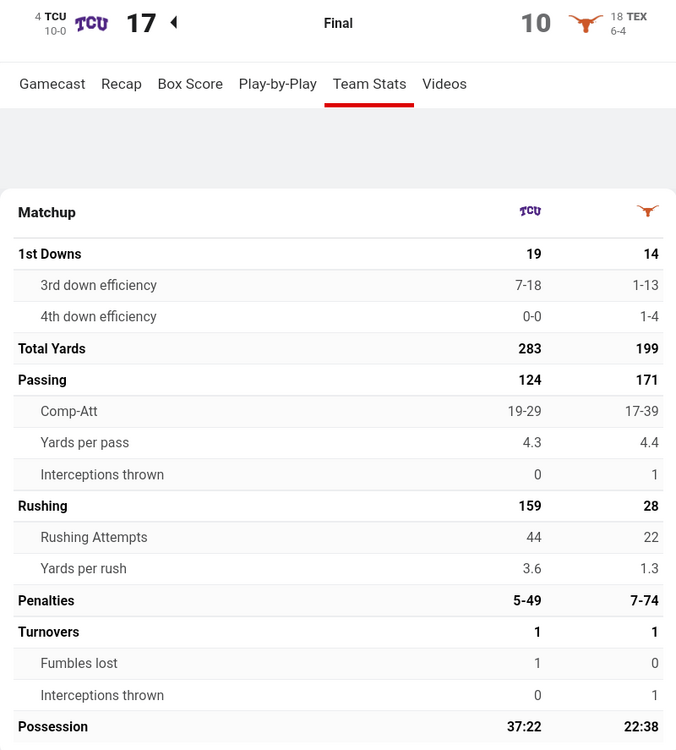This screenshot has height=750, width=676.
Task: Open the Box Score tab
Action: point(190,84)
